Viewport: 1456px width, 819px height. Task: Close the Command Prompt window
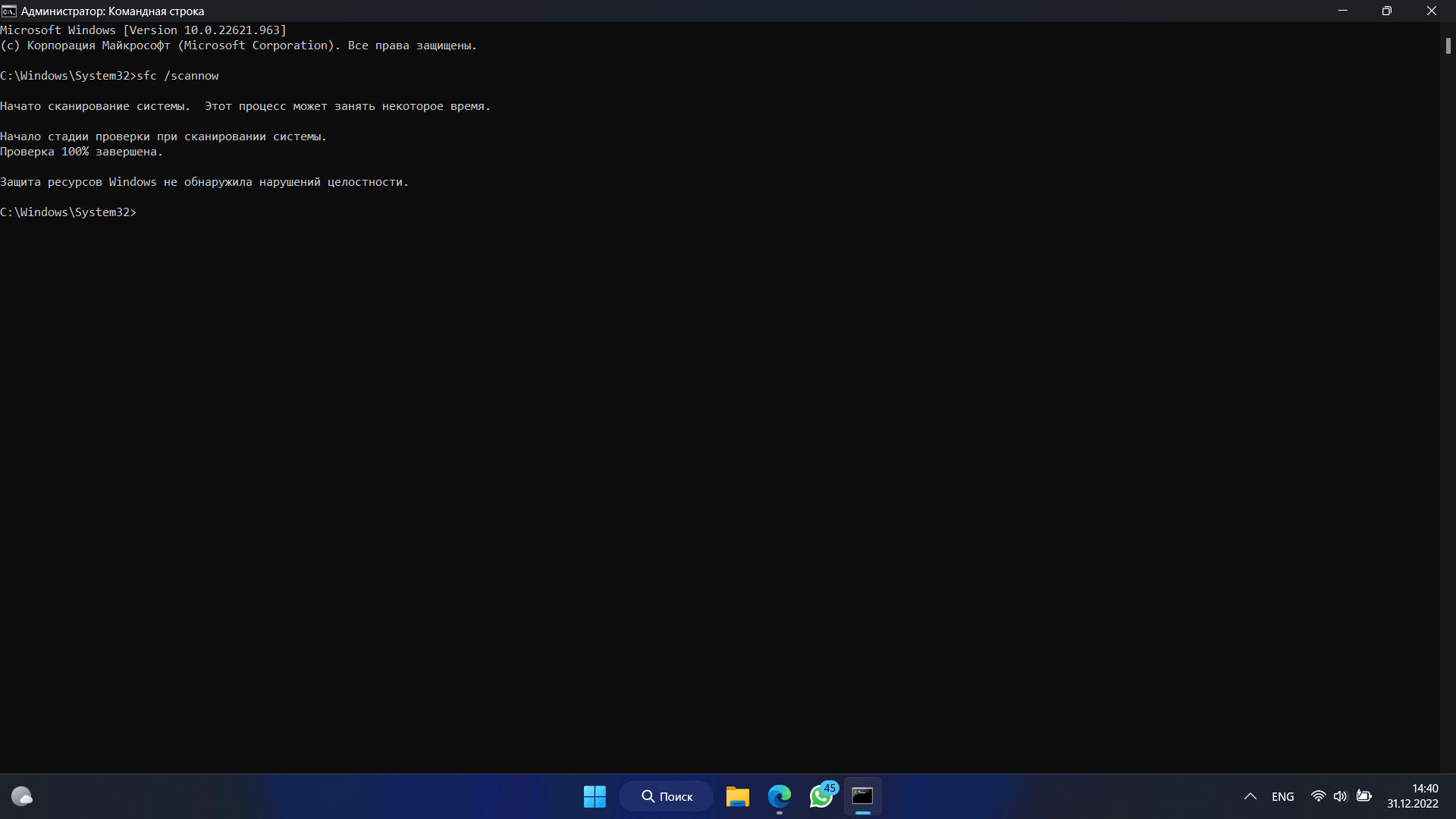[x=1432, y=11]
